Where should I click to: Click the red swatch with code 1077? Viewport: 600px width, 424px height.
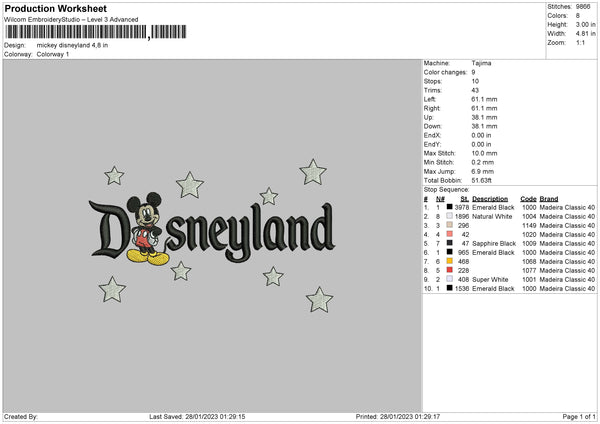(450, 270)
